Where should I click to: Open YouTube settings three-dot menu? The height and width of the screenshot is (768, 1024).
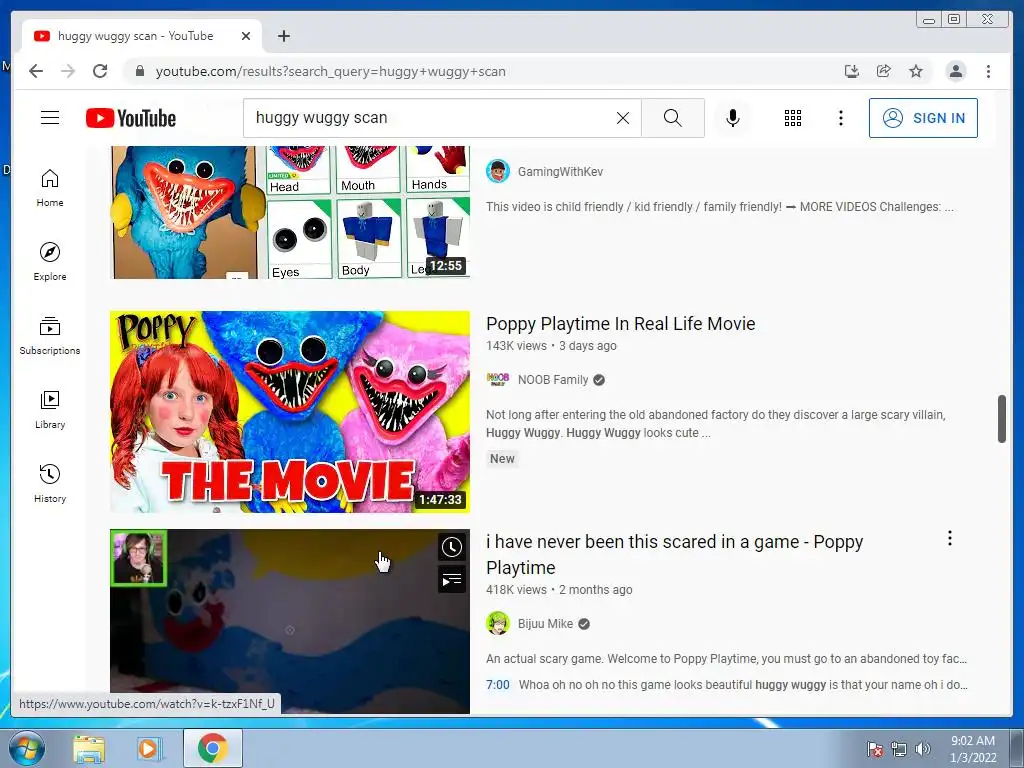841,118
